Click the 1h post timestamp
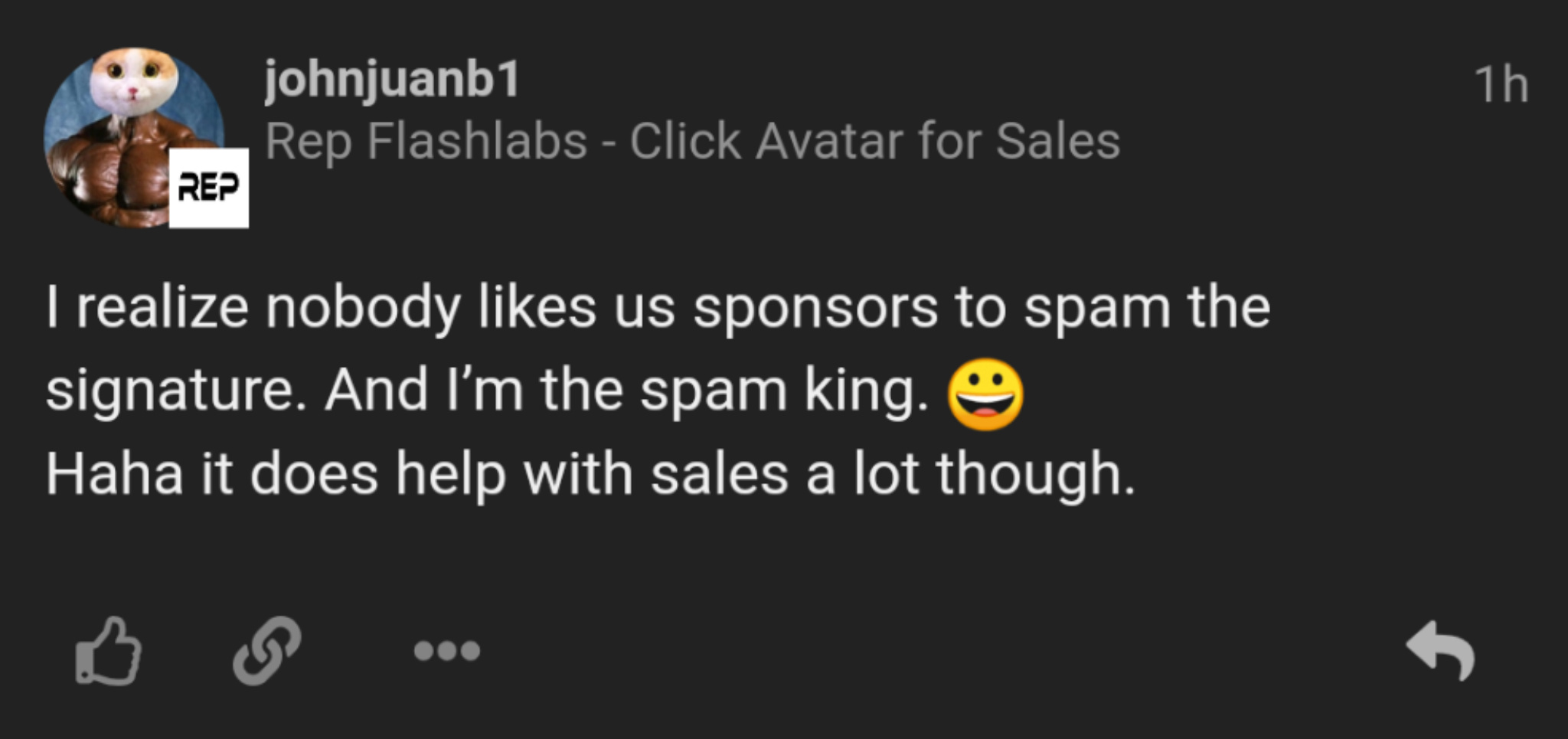 [x=1501, y=84]
